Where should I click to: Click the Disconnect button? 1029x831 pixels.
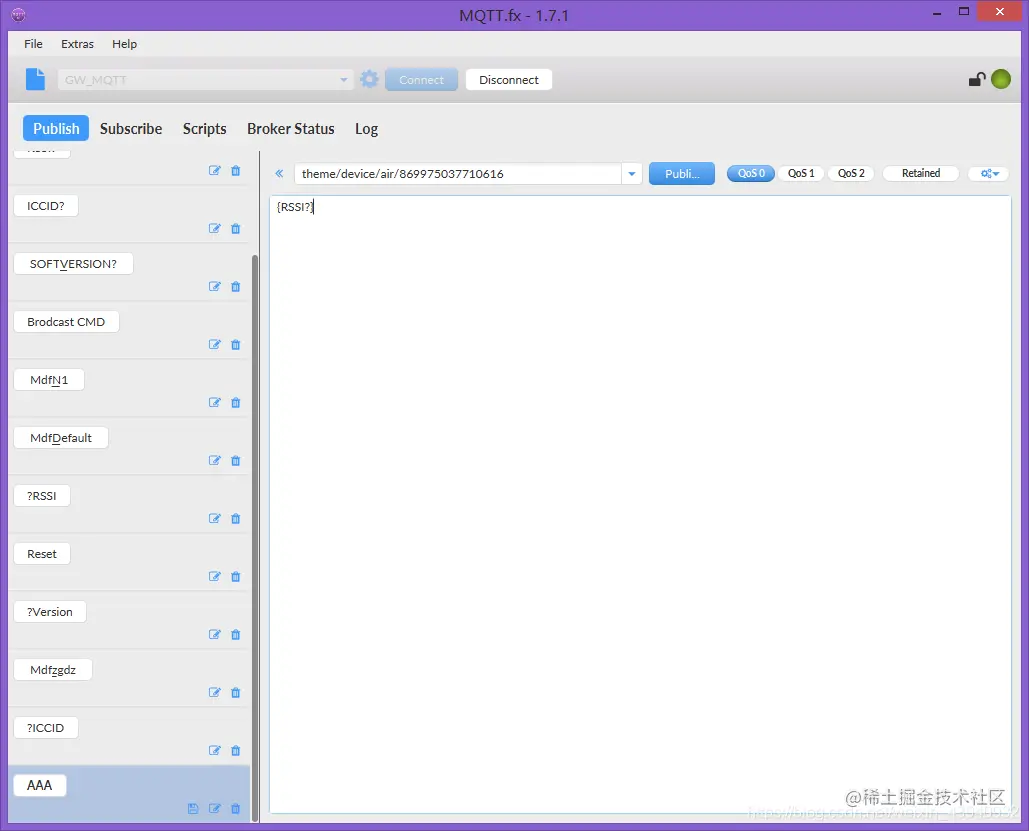509,79
